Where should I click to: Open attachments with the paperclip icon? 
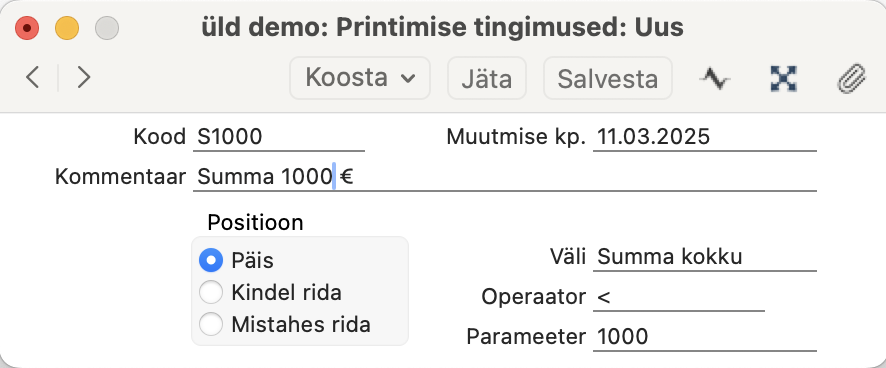point(851,79)
